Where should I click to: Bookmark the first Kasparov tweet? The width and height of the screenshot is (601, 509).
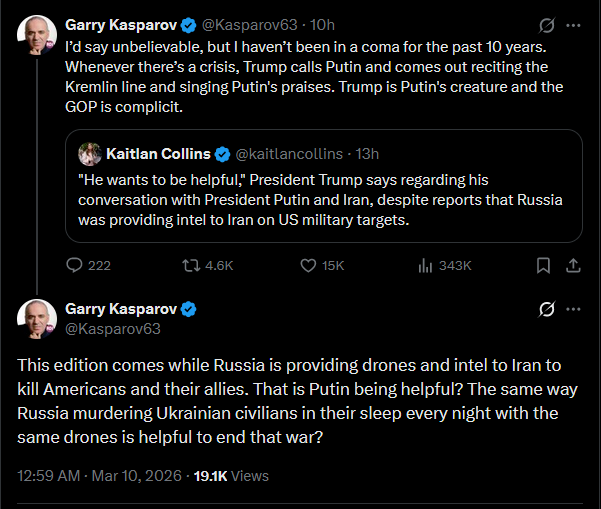543,265
